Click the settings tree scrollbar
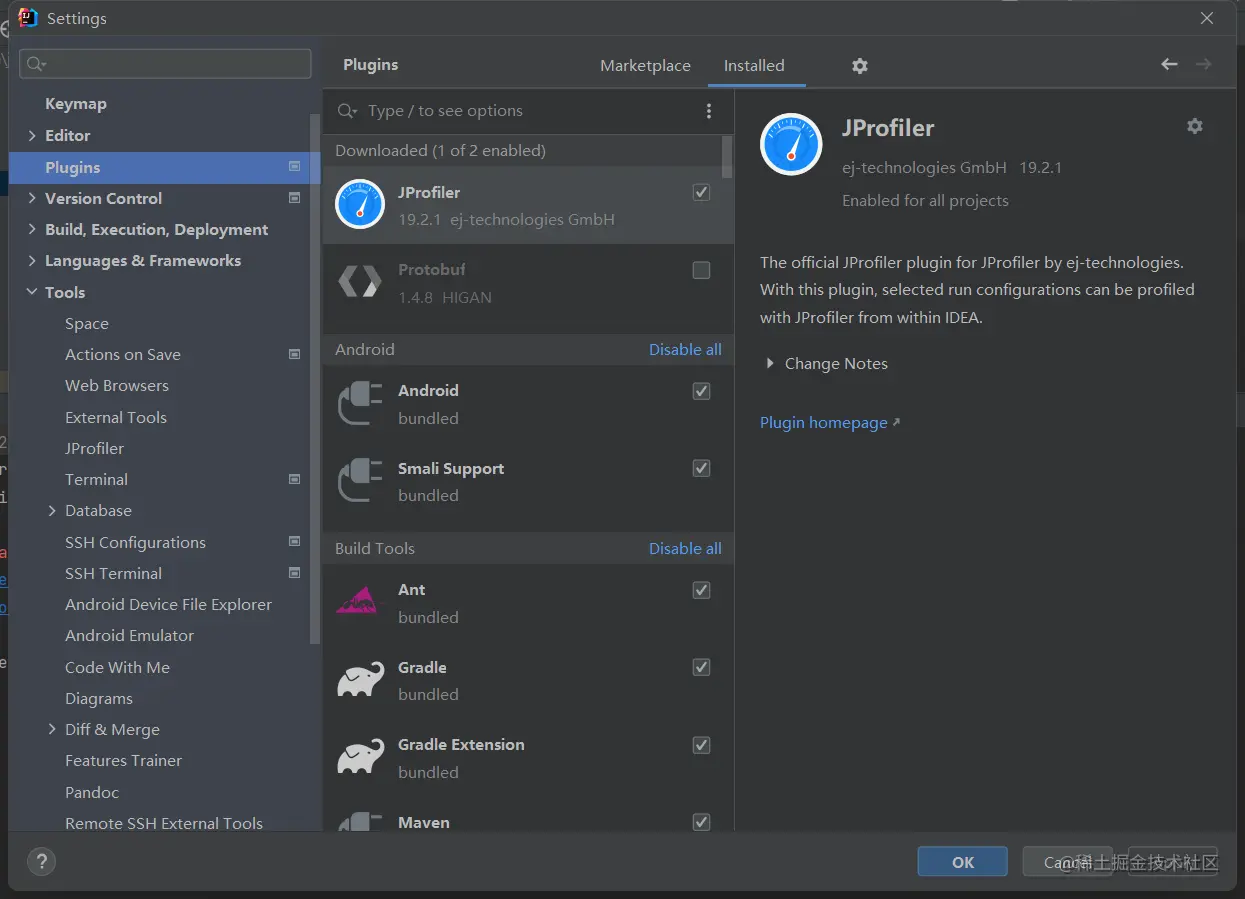Screen dimensions: 1245x899 [315, 380]
